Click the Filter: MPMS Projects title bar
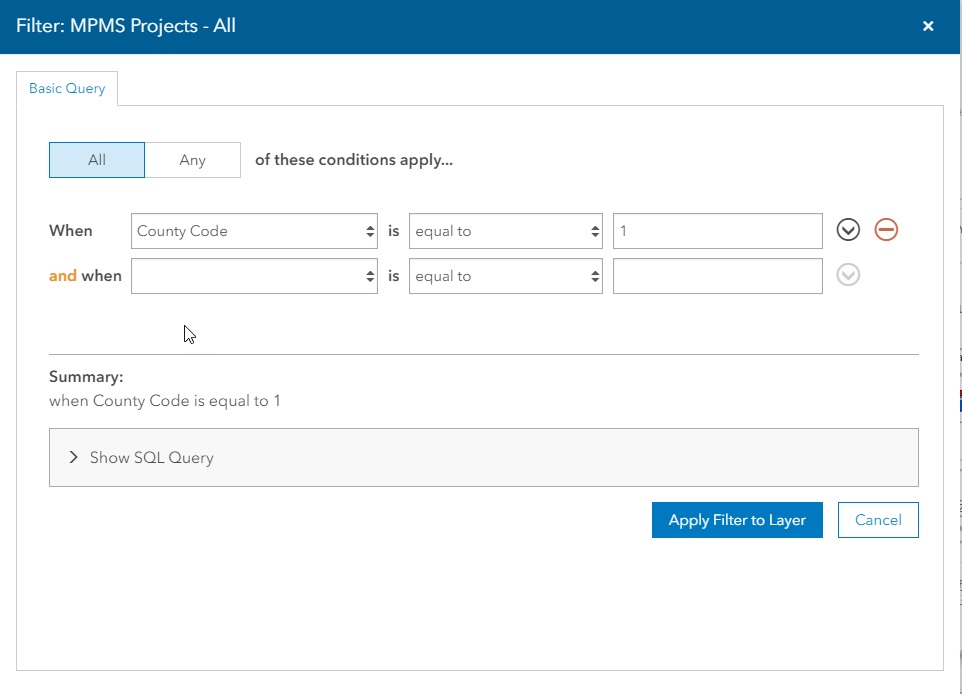Image resolution: width=962 pixels, height=694 pixels. (x=480, y=26)
